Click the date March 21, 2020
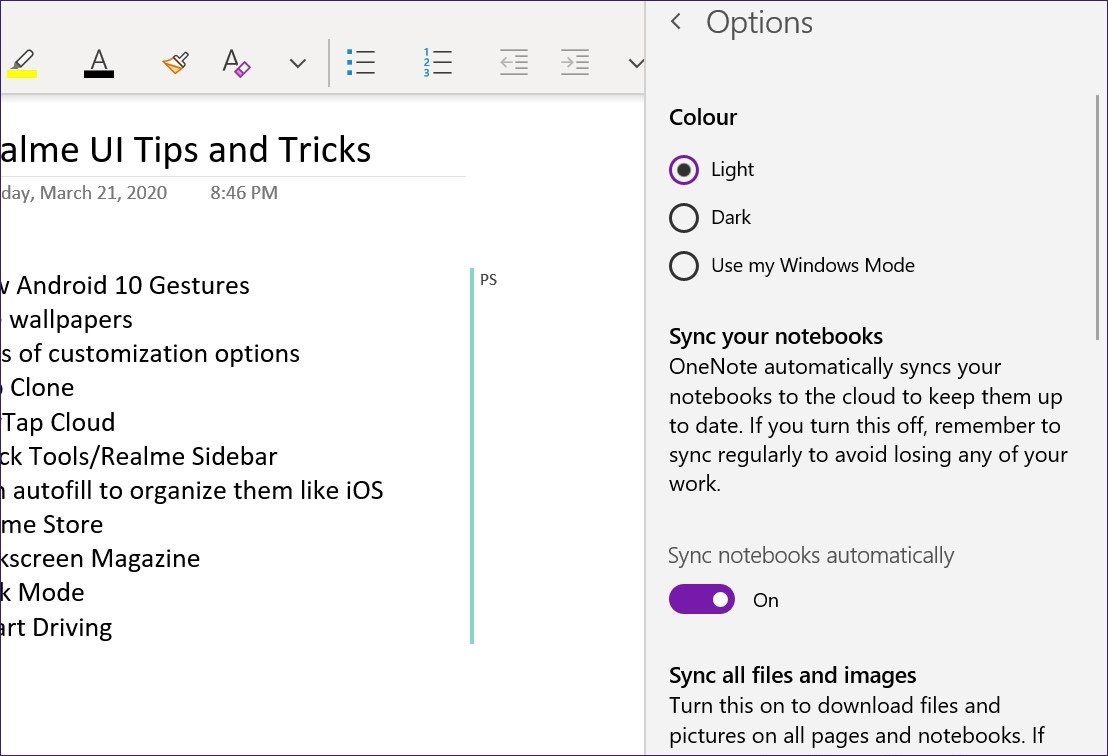 (103, 193)
